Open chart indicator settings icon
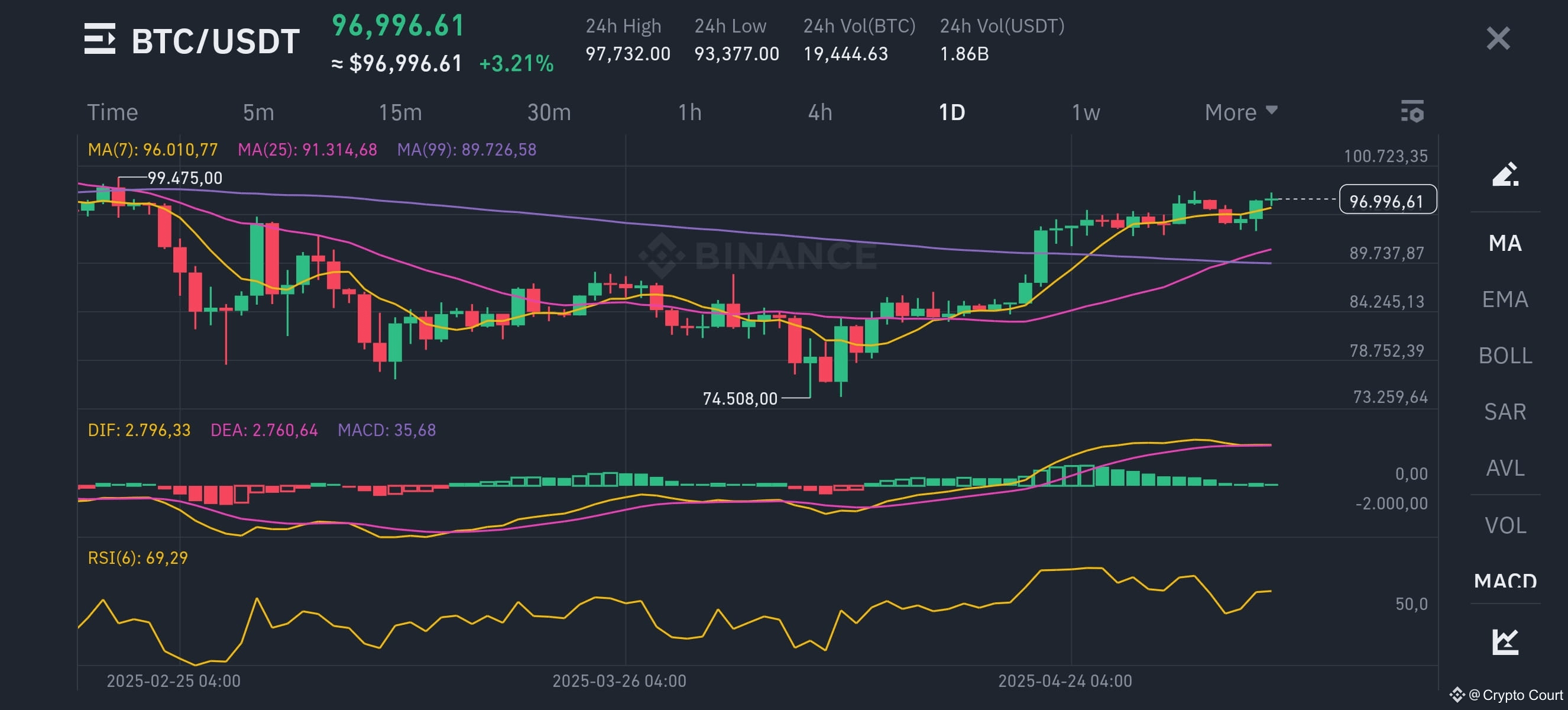This screenshot has width=1568, height=710. pos(1412,111)
